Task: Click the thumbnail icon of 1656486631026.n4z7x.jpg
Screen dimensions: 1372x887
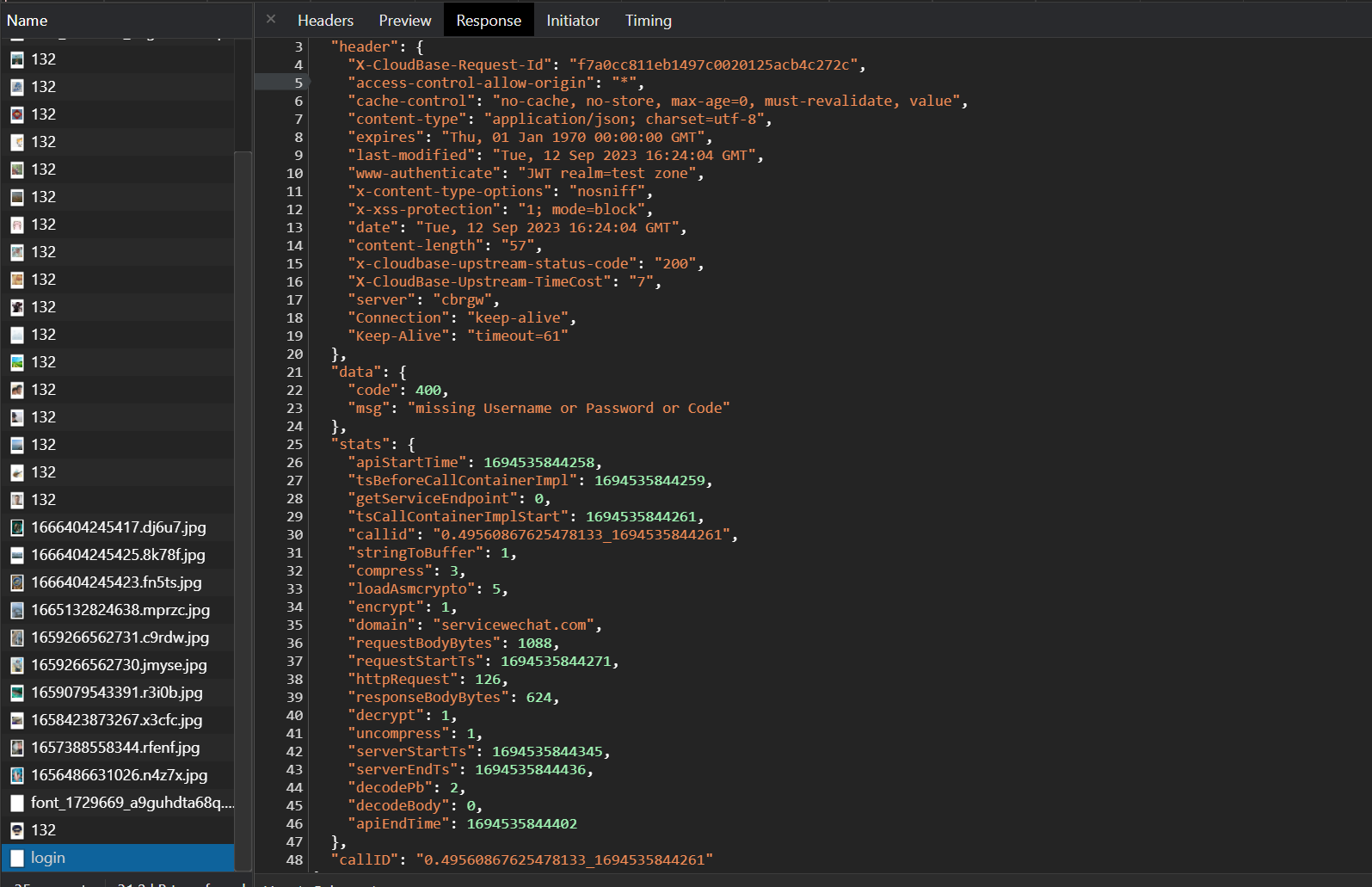Action: pyautogui.click(x=17, y=775)
